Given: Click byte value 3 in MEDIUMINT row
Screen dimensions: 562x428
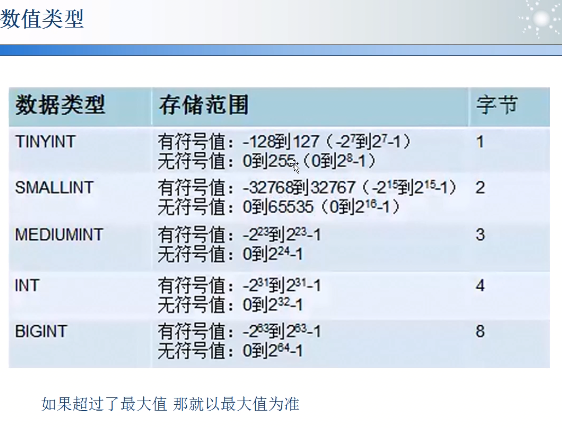Looking at the screenshot, I should coord(480,235).
